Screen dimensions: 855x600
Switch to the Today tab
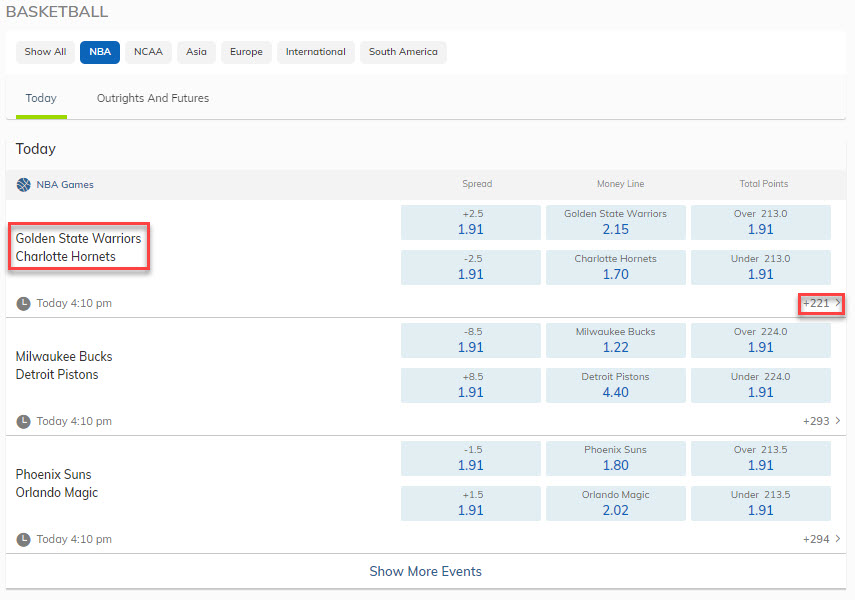41,98
